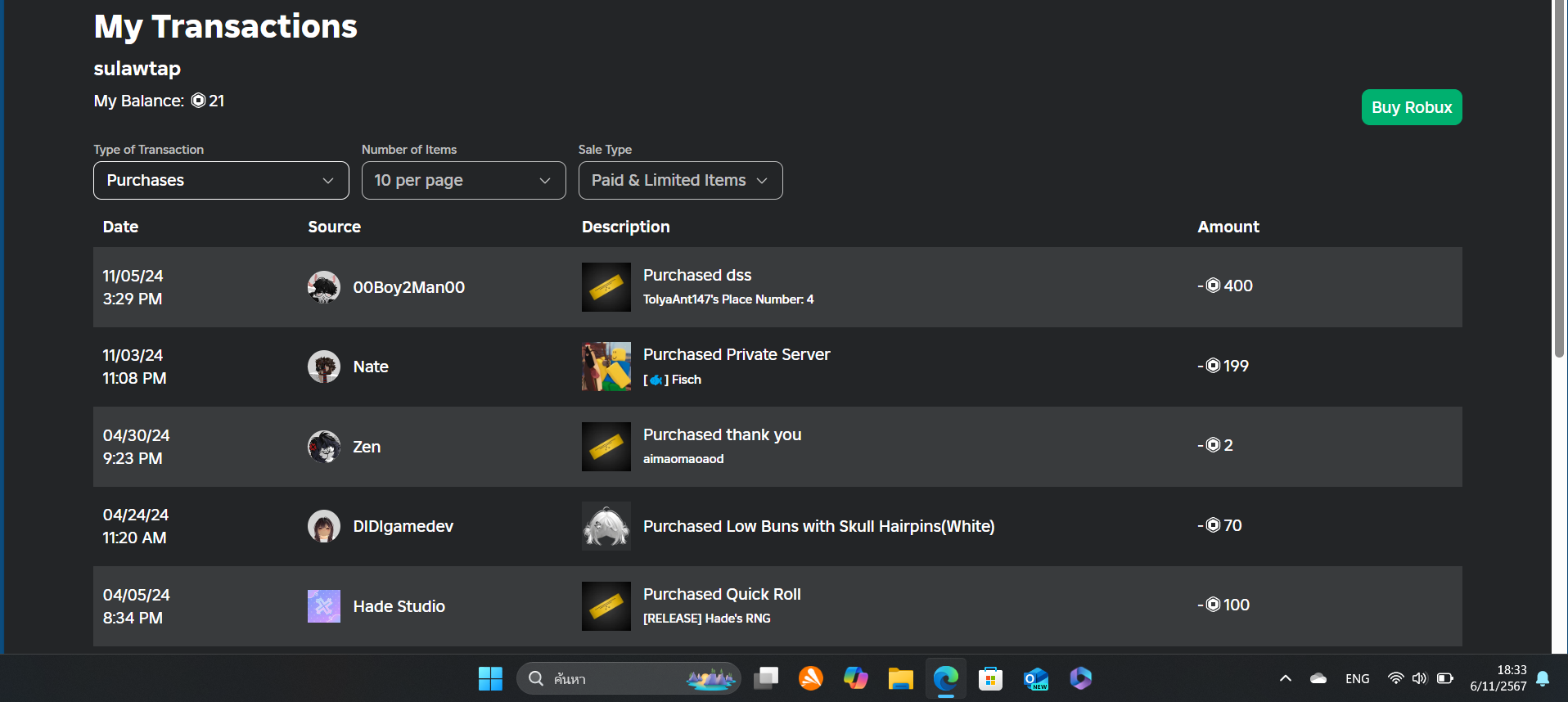Click the "Purchased thank you" description
Screen dimensions: 1568x702
[x=723, y=434]
